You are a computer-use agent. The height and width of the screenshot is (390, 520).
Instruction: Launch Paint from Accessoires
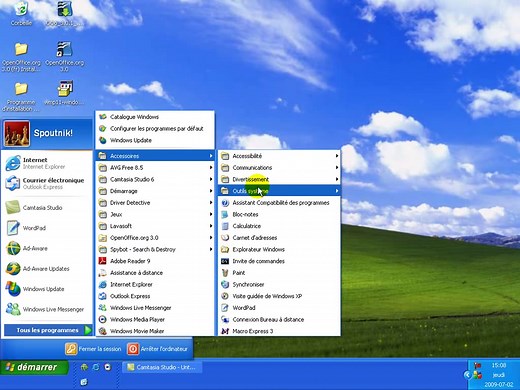coord(279,273)
